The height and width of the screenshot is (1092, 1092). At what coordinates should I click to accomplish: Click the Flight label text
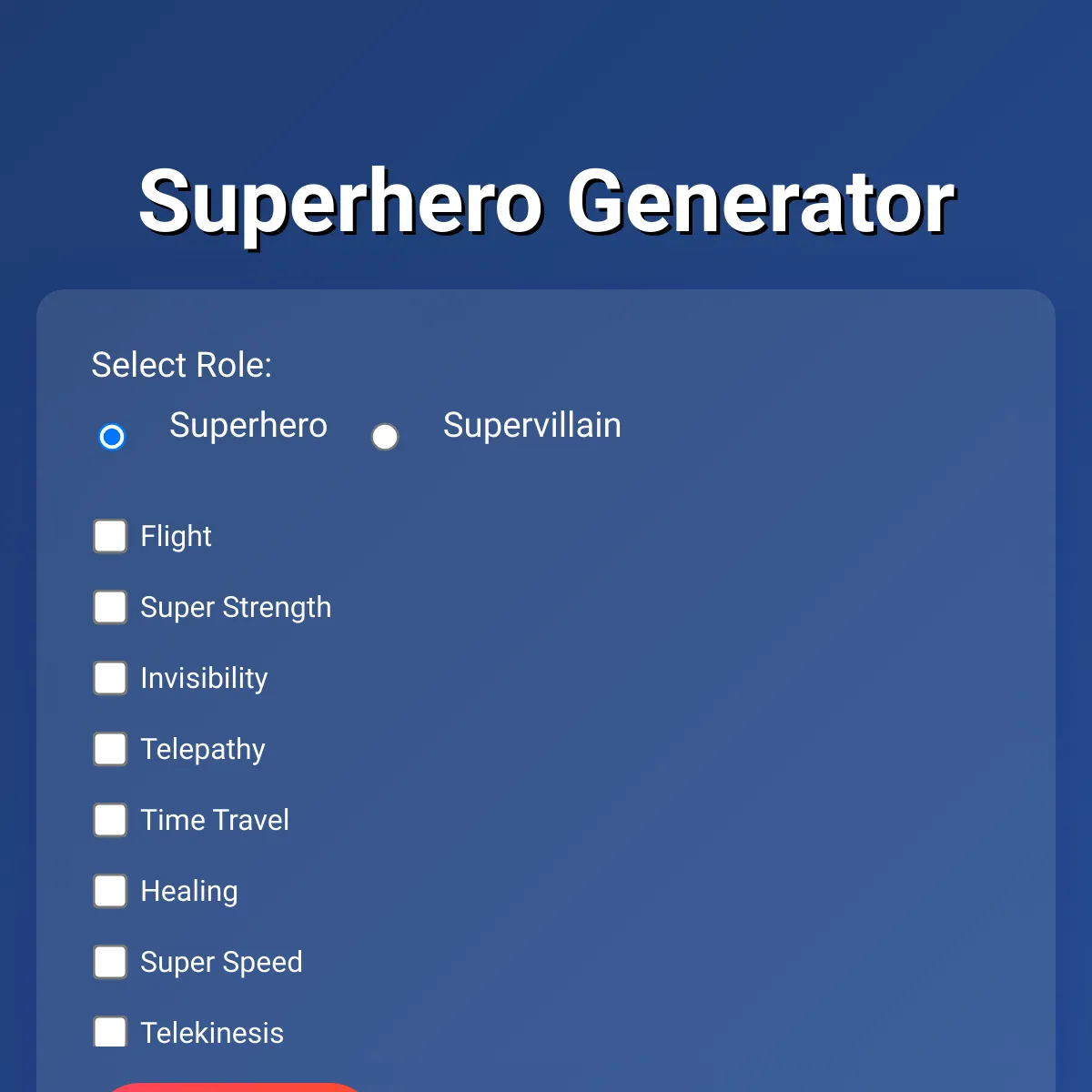[176, 536]
